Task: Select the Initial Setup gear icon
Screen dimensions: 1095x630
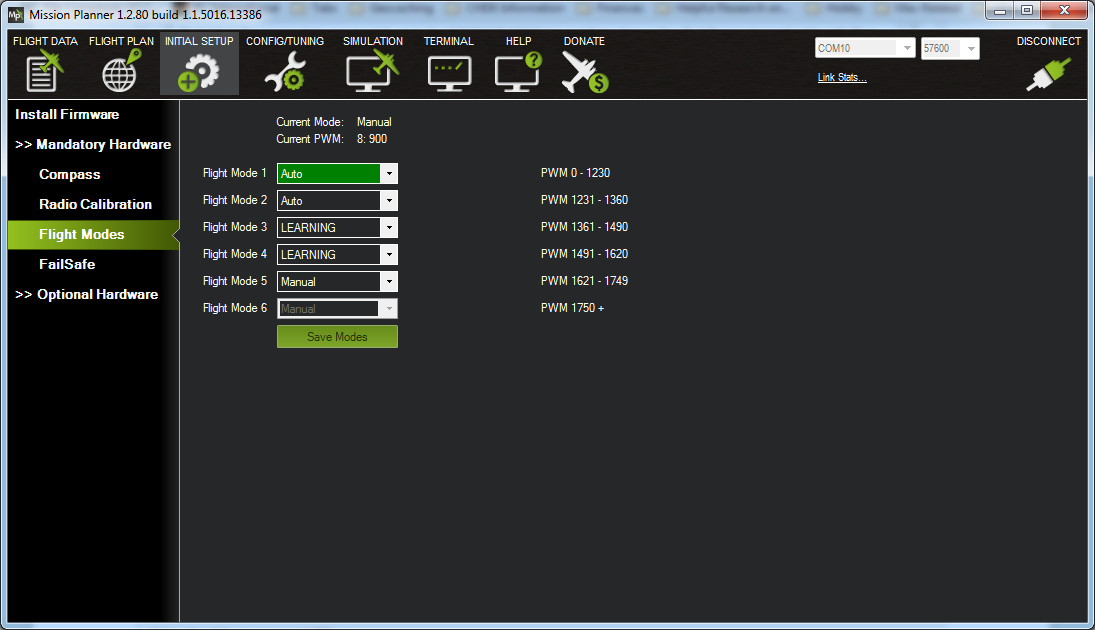Action: tap(198, 73)
